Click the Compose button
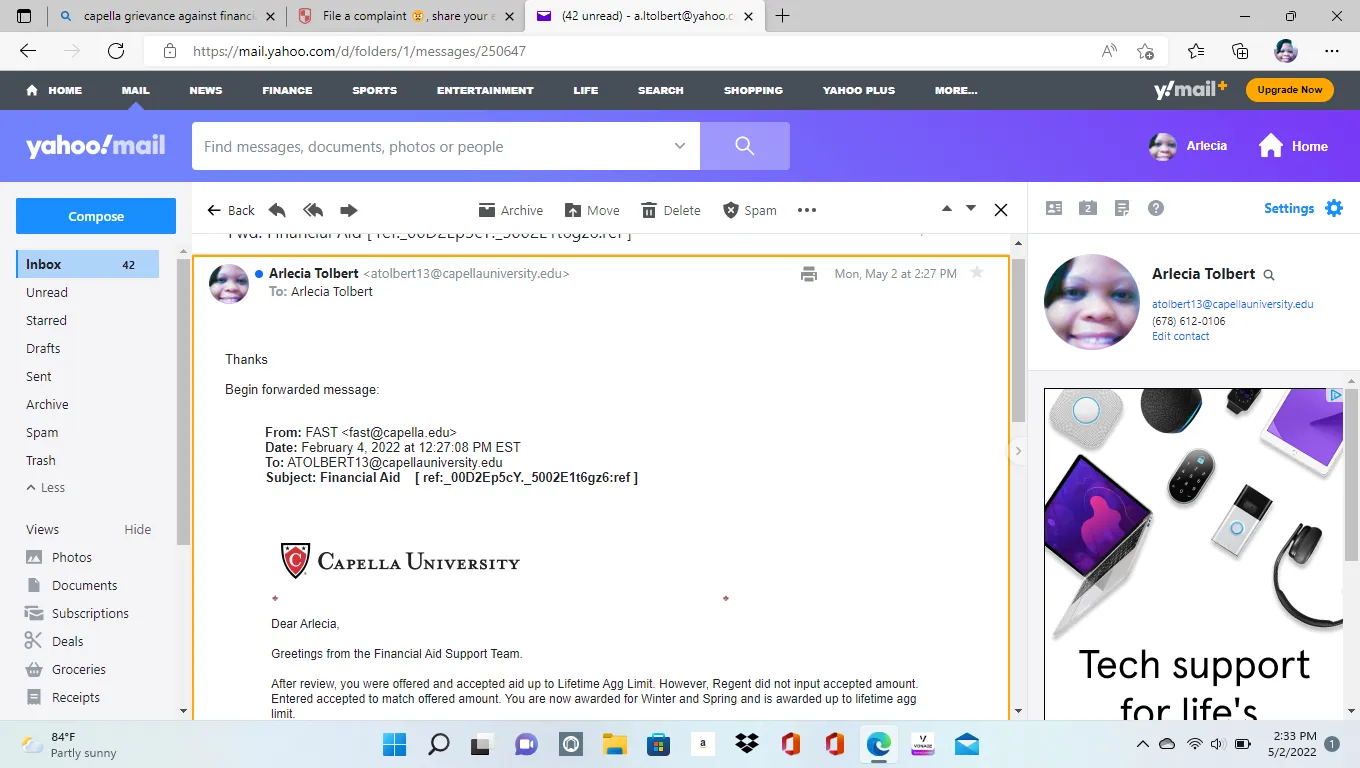1360x768 pixels. pos(96,216)
